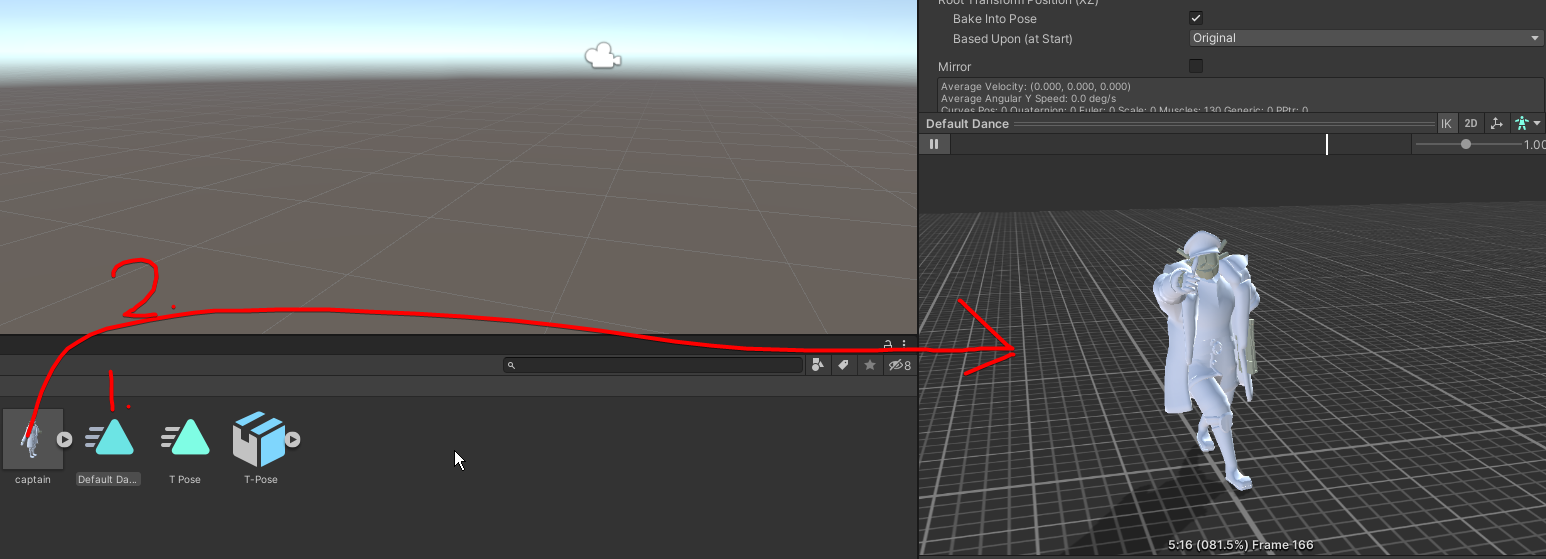Expand the T-Pose asset sub-items arrow

point(292,439)
